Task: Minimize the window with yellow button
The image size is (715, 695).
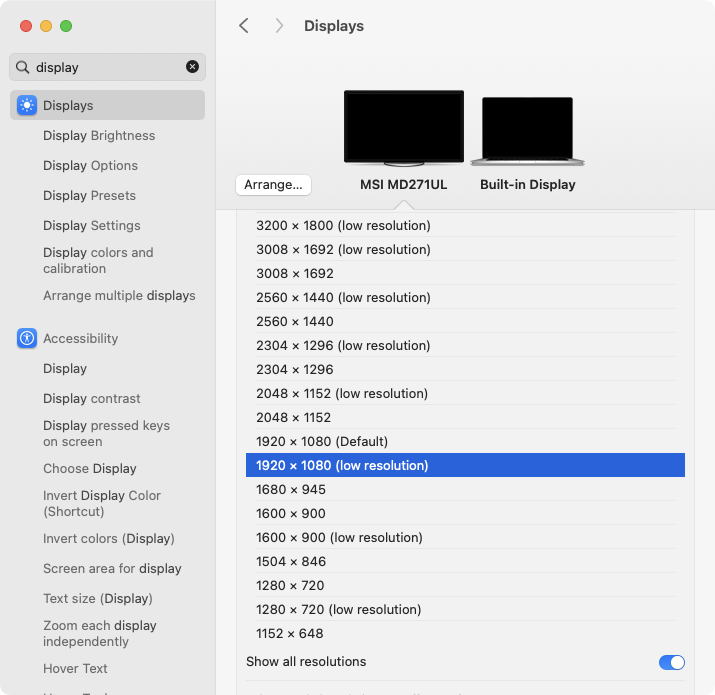Action: [x=46, y=26]
